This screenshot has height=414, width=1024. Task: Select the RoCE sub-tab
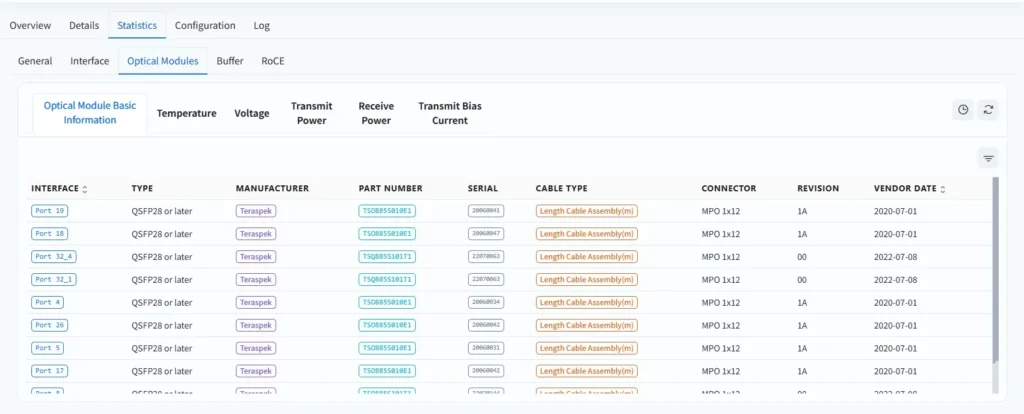(273, 61)
